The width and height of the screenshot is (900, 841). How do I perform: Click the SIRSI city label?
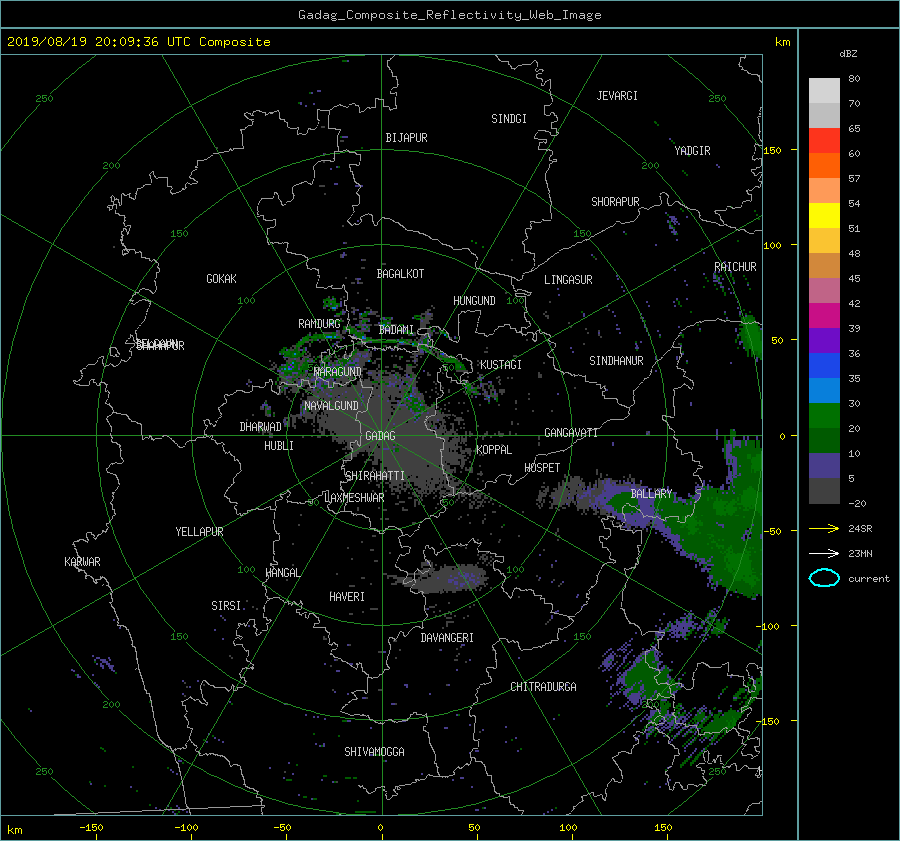(226, 606)
